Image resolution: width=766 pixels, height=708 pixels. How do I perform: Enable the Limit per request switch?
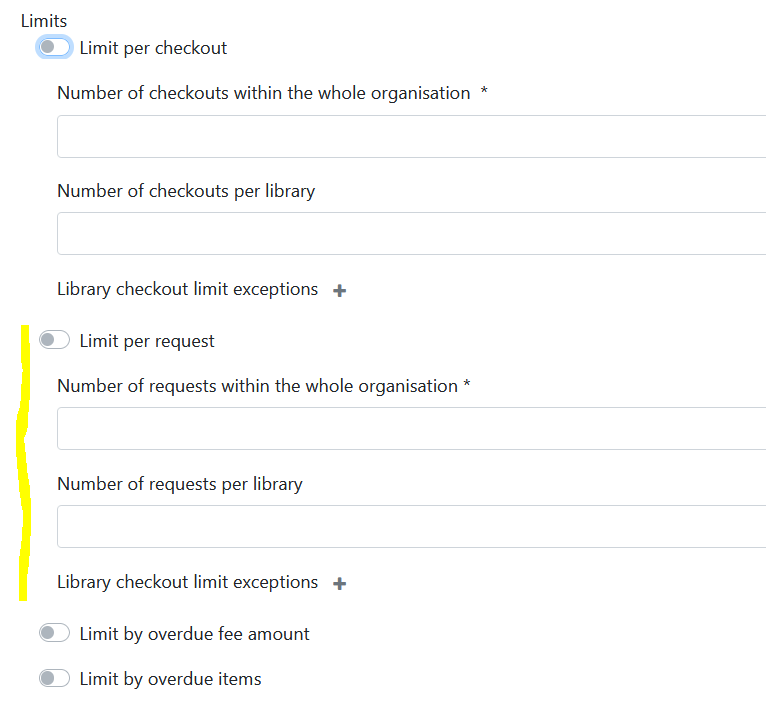(55, 341)
